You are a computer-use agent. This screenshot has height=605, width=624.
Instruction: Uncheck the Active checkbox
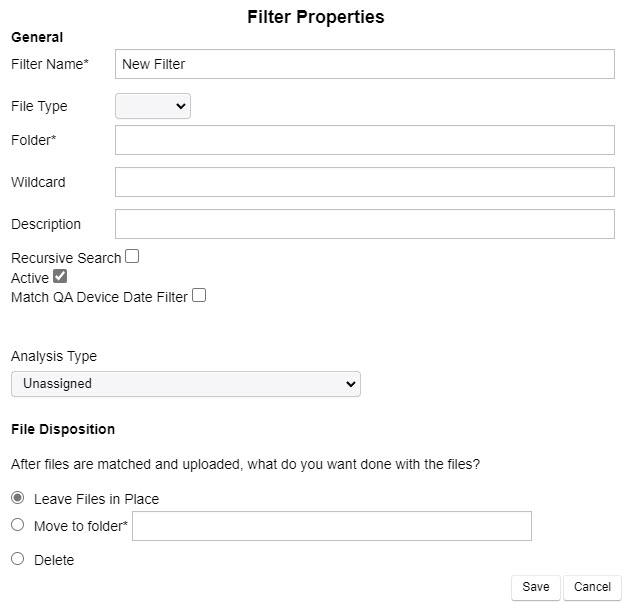click(60, 277)
